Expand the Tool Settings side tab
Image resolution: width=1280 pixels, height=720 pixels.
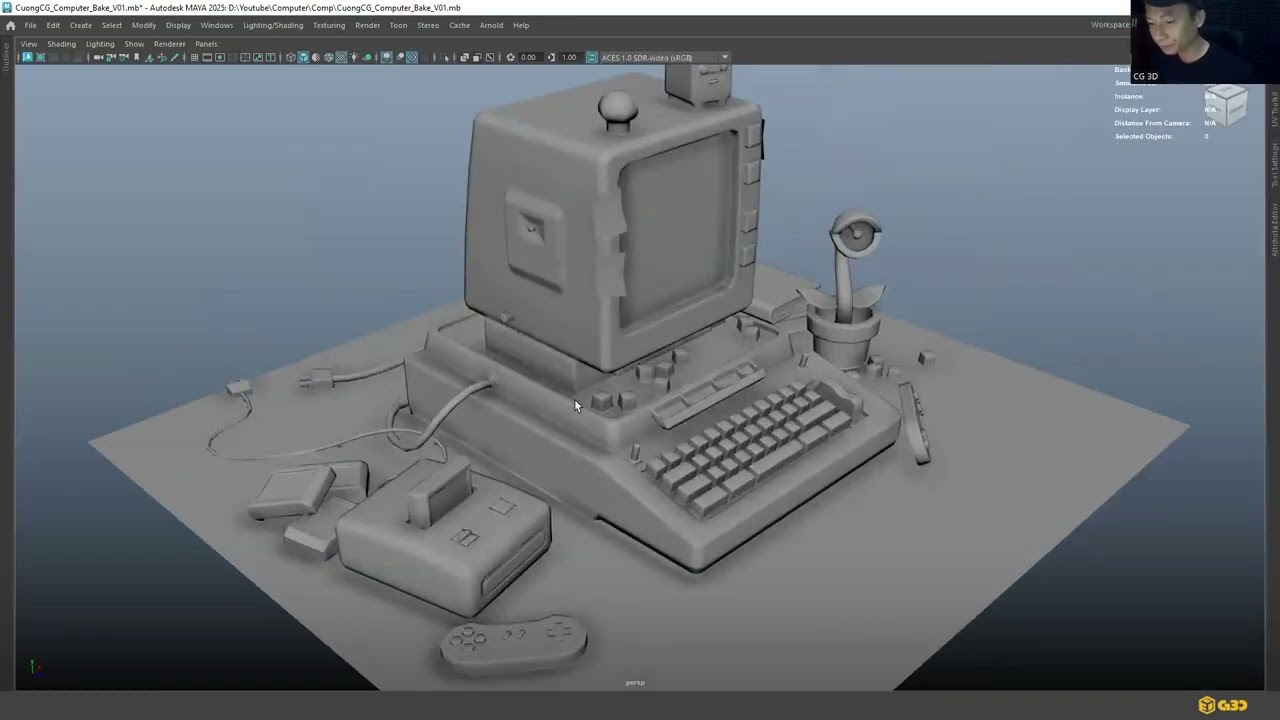point(1275,166)
